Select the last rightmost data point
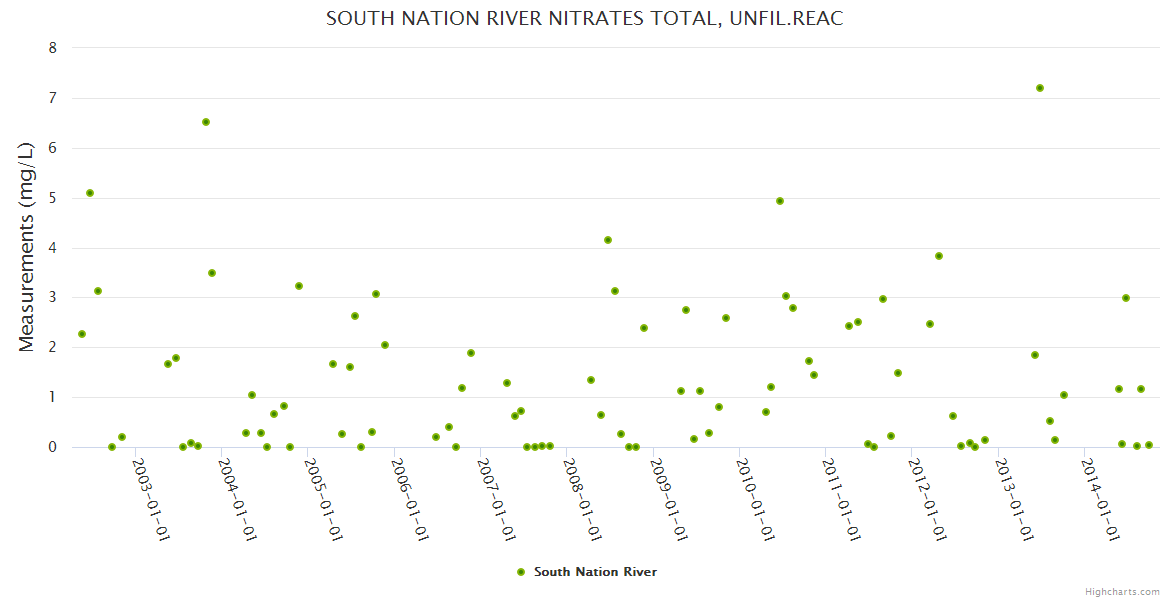This screenshot has width=1170, height=600. click(1149, 445)
